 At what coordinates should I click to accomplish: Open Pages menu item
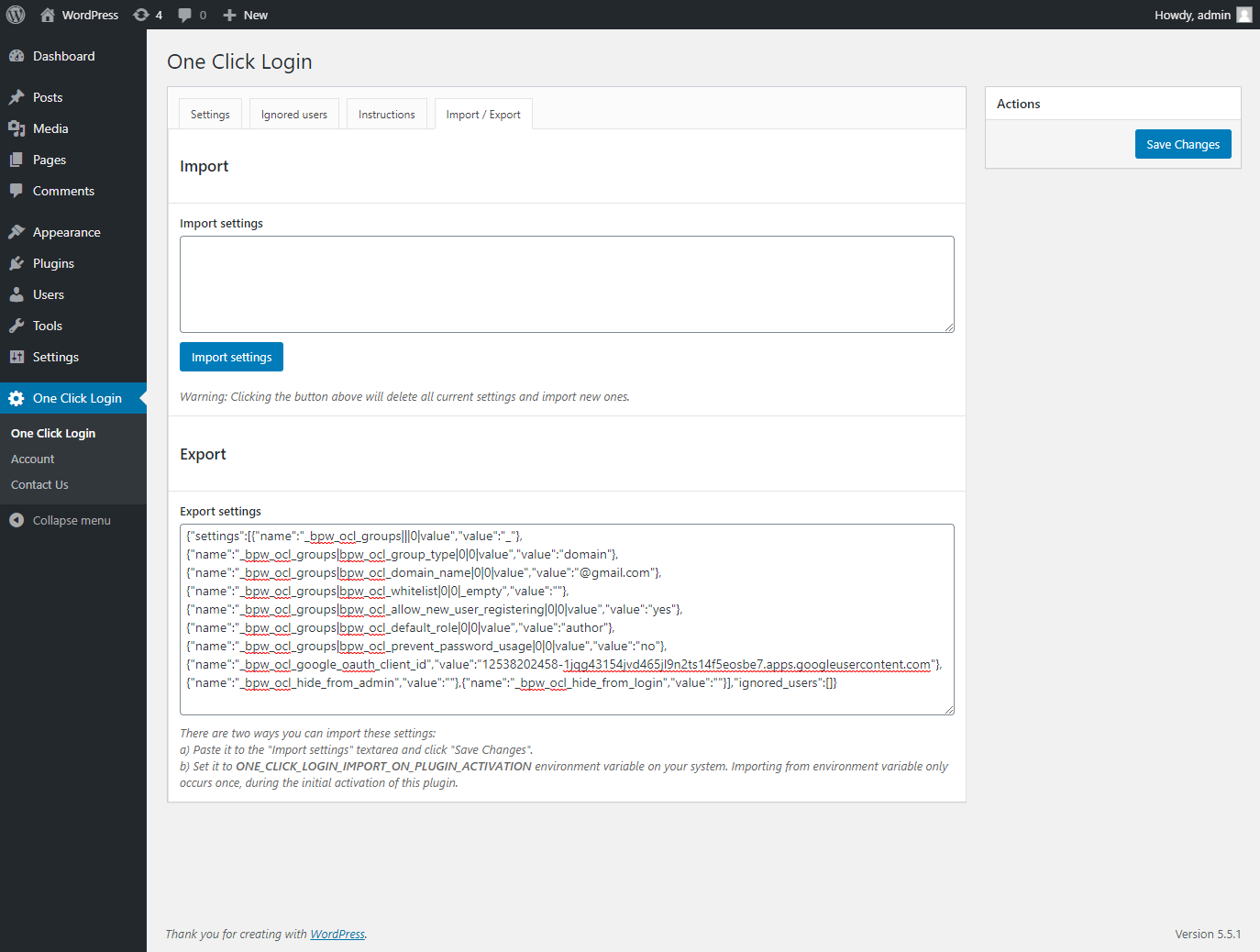click(73, 160)
